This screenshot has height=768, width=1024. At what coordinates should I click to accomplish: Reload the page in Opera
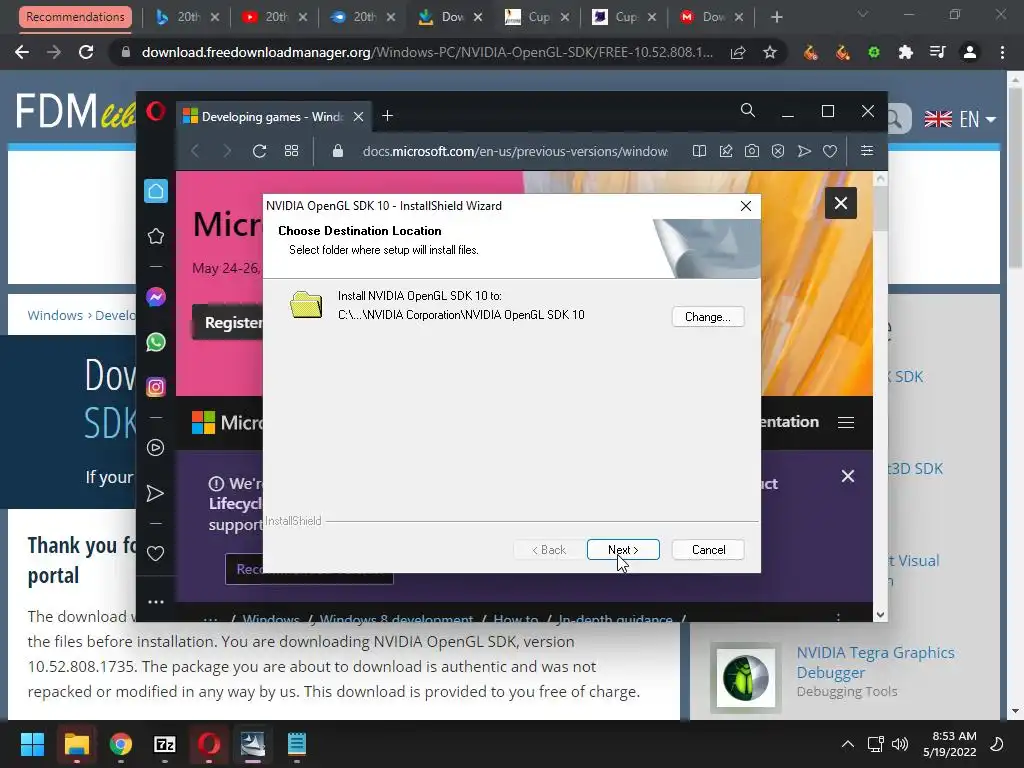click(x=259, y=152)
